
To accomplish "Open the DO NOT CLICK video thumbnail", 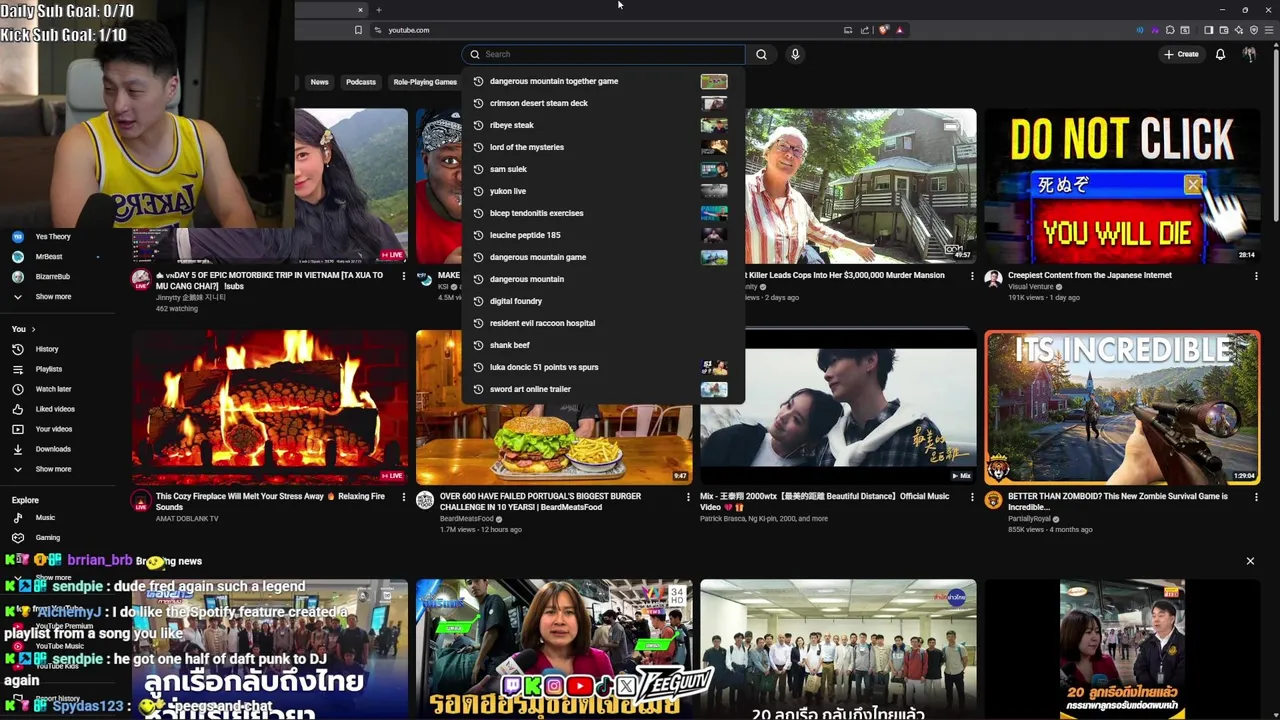I will (x=1122, y=186).
